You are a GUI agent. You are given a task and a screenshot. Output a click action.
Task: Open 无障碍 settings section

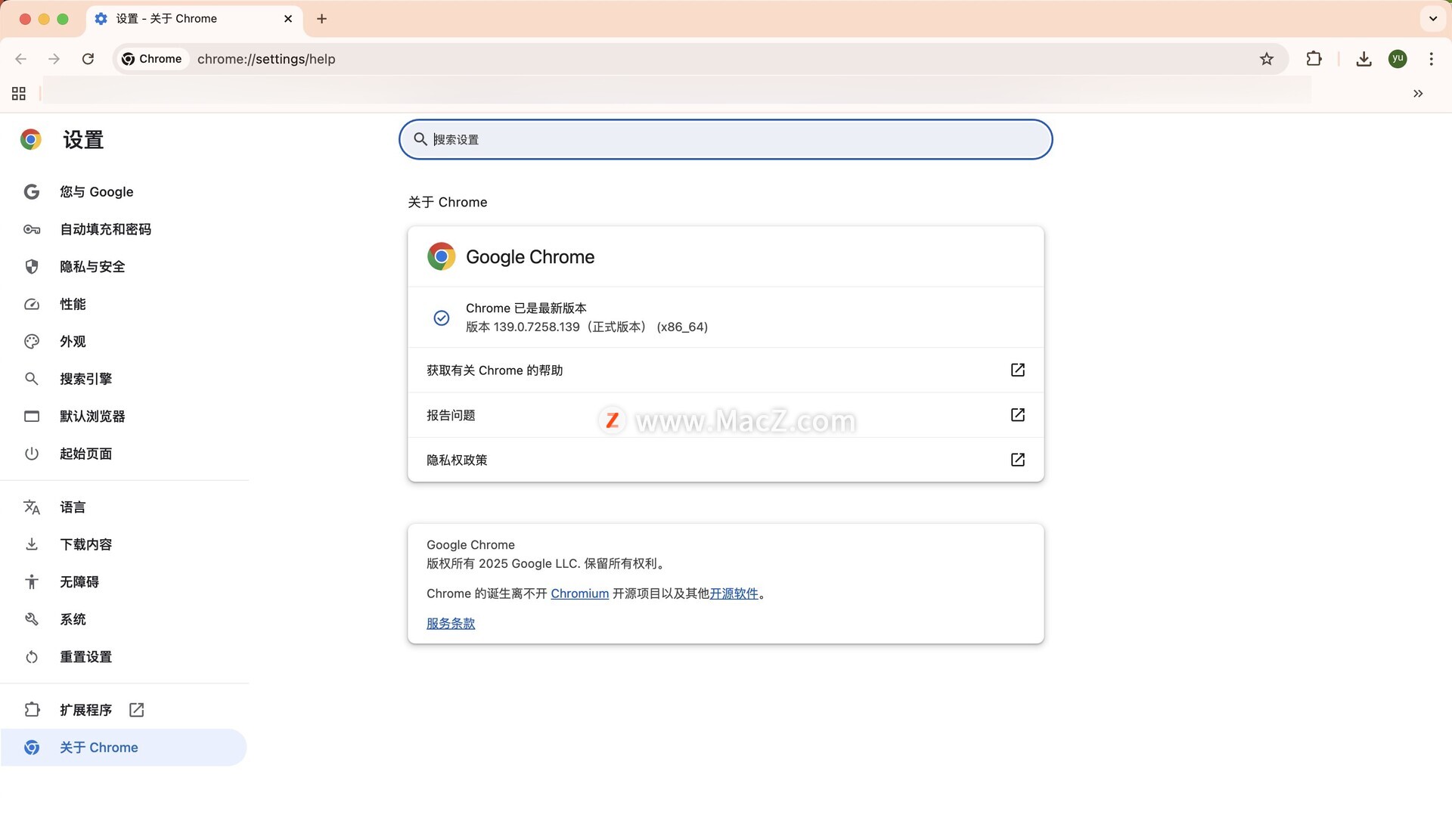coord(124,582)
